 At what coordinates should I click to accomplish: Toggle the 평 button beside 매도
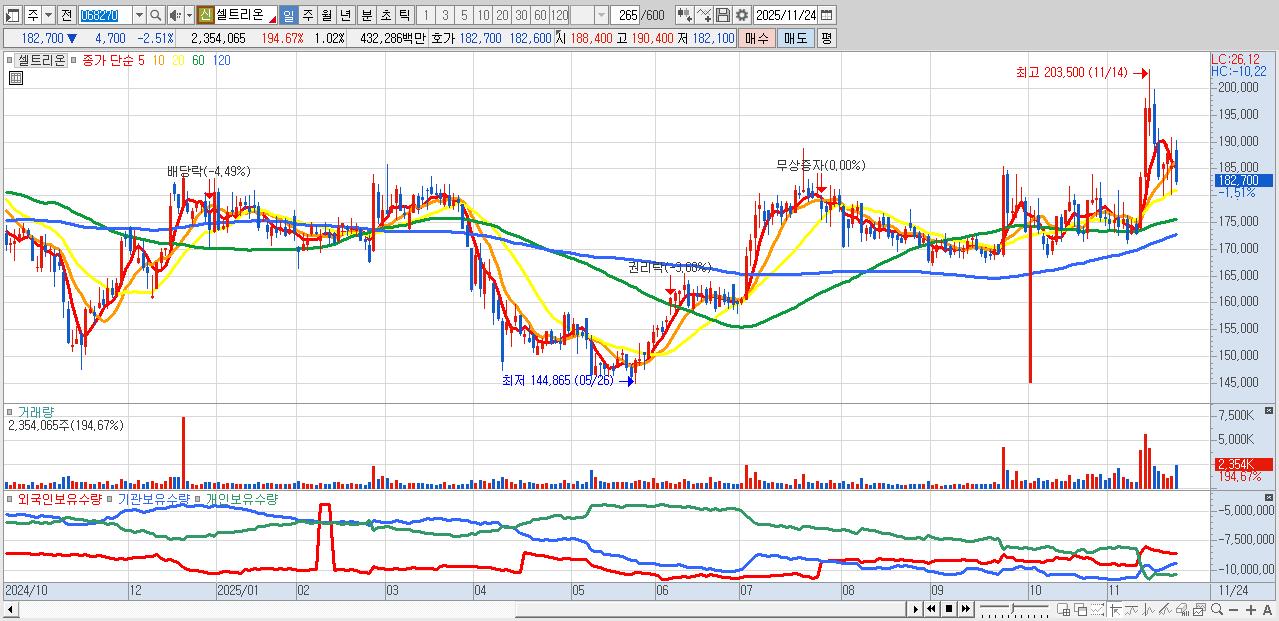click(x=826, y=38)
